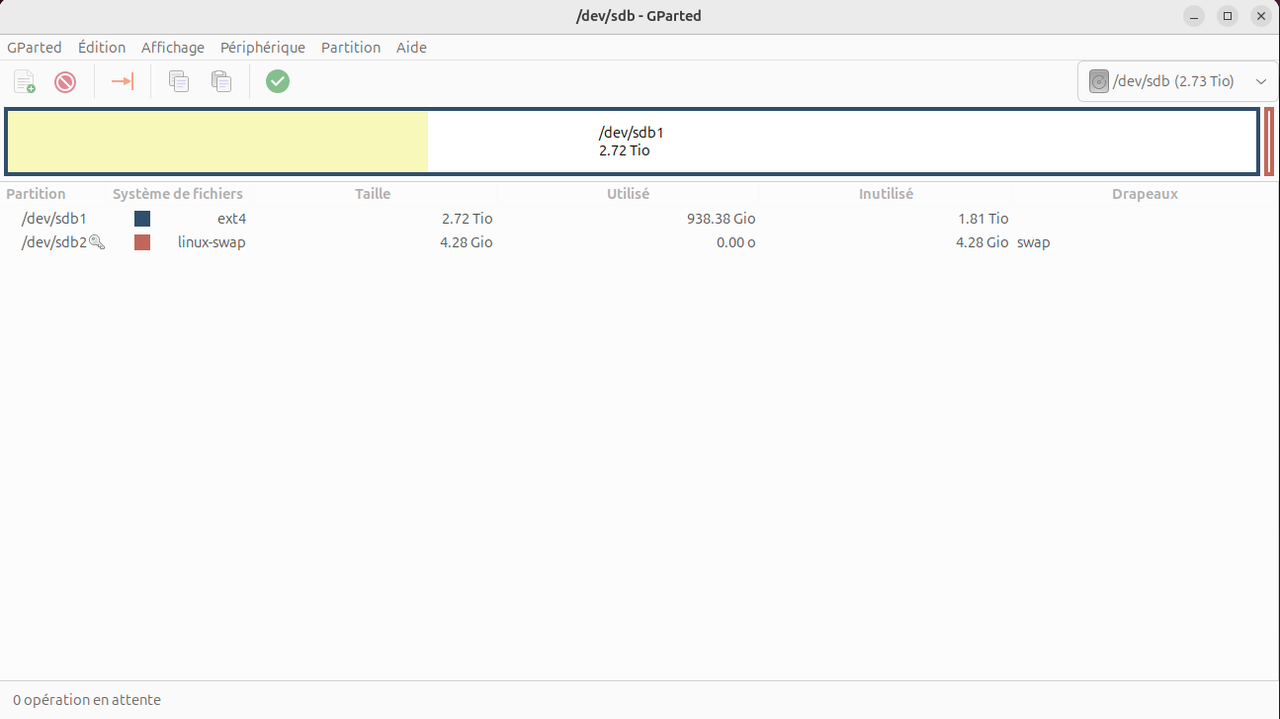
Task: Close the GParted window
Action: [x=1262, y=16]
